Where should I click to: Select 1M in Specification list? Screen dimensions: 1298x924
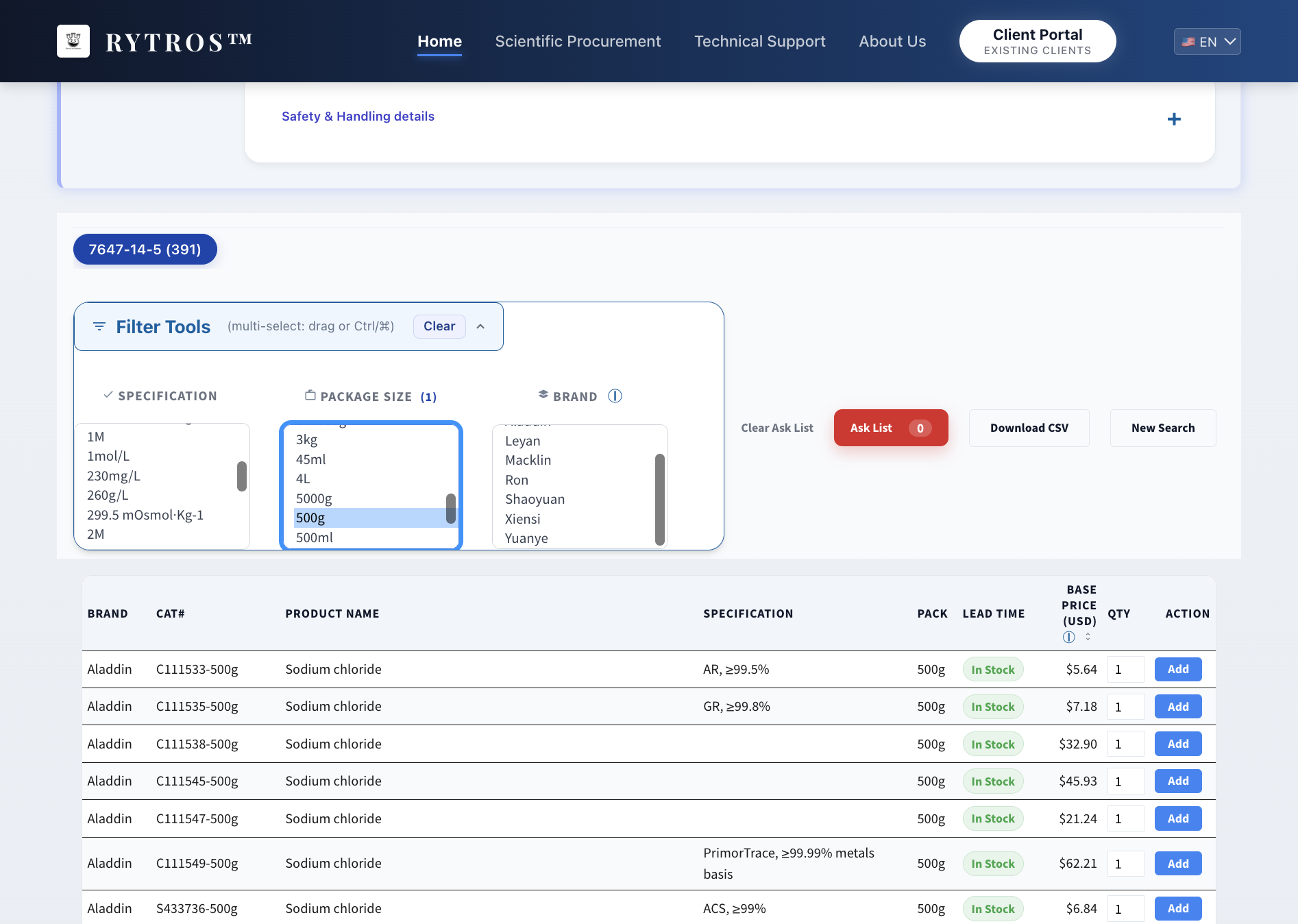coord(161,437)
